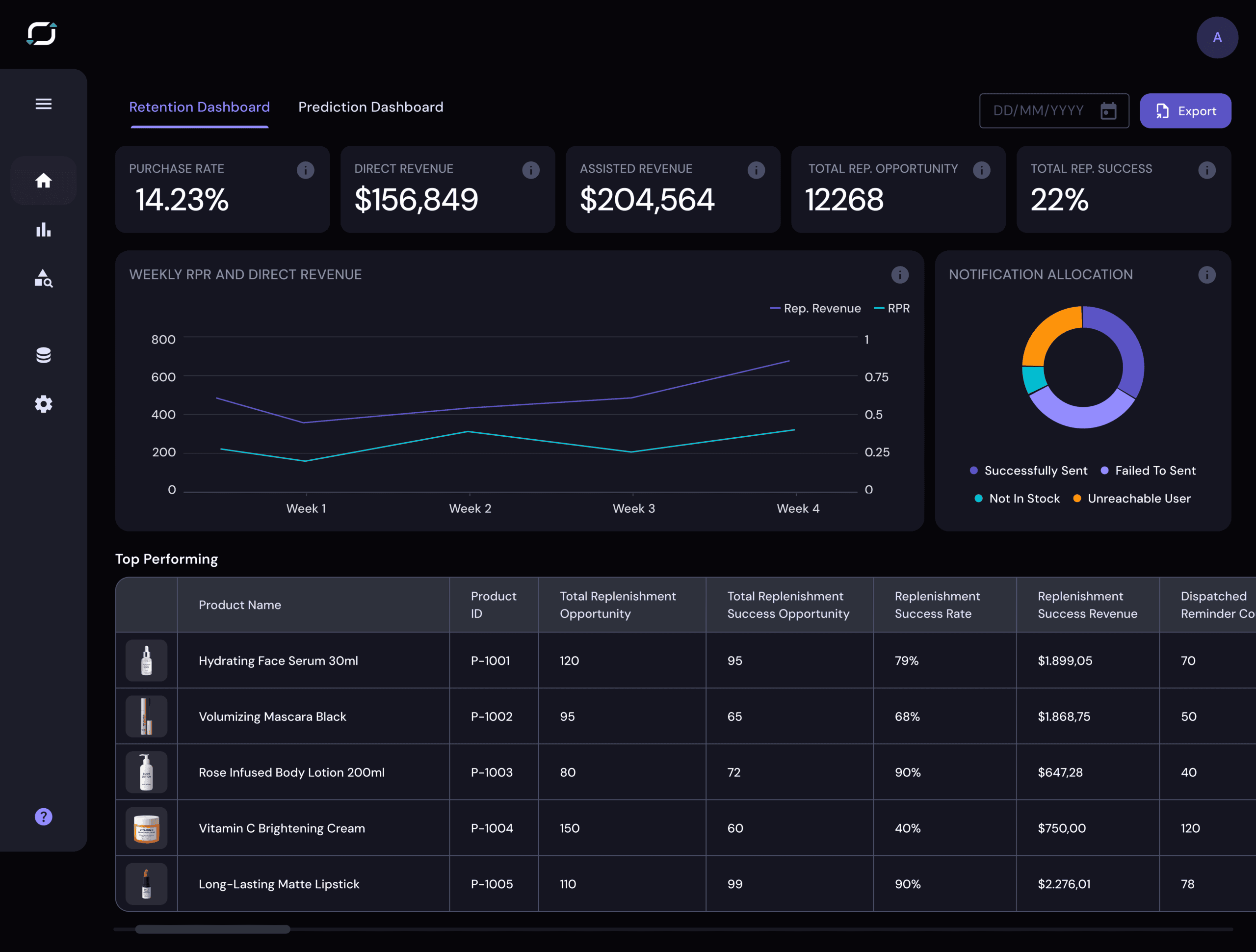Select the Retention Dashboard tab
Viewport: 1256px width, 952px height.
(199, 107)
